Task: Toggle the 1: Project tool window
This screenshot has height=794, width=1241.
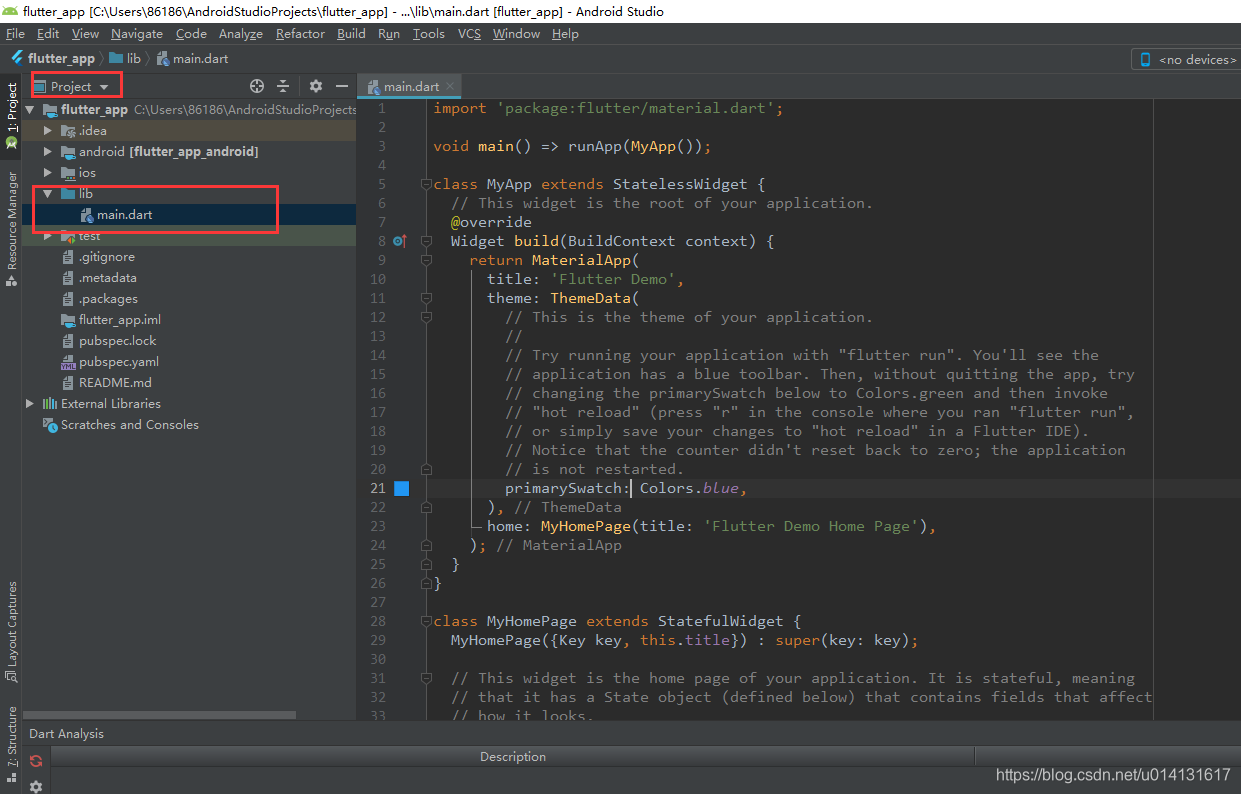Action: [11, 115]
